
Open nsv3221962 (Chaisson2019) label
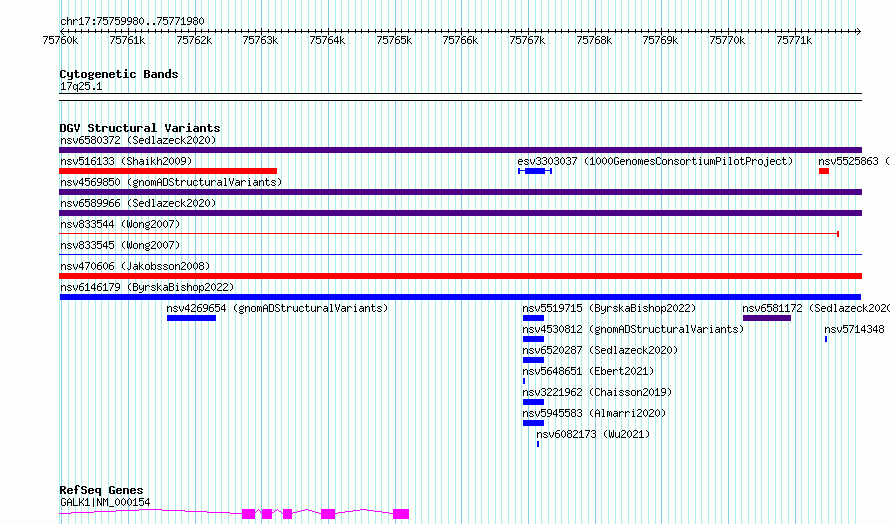point(597,392)
